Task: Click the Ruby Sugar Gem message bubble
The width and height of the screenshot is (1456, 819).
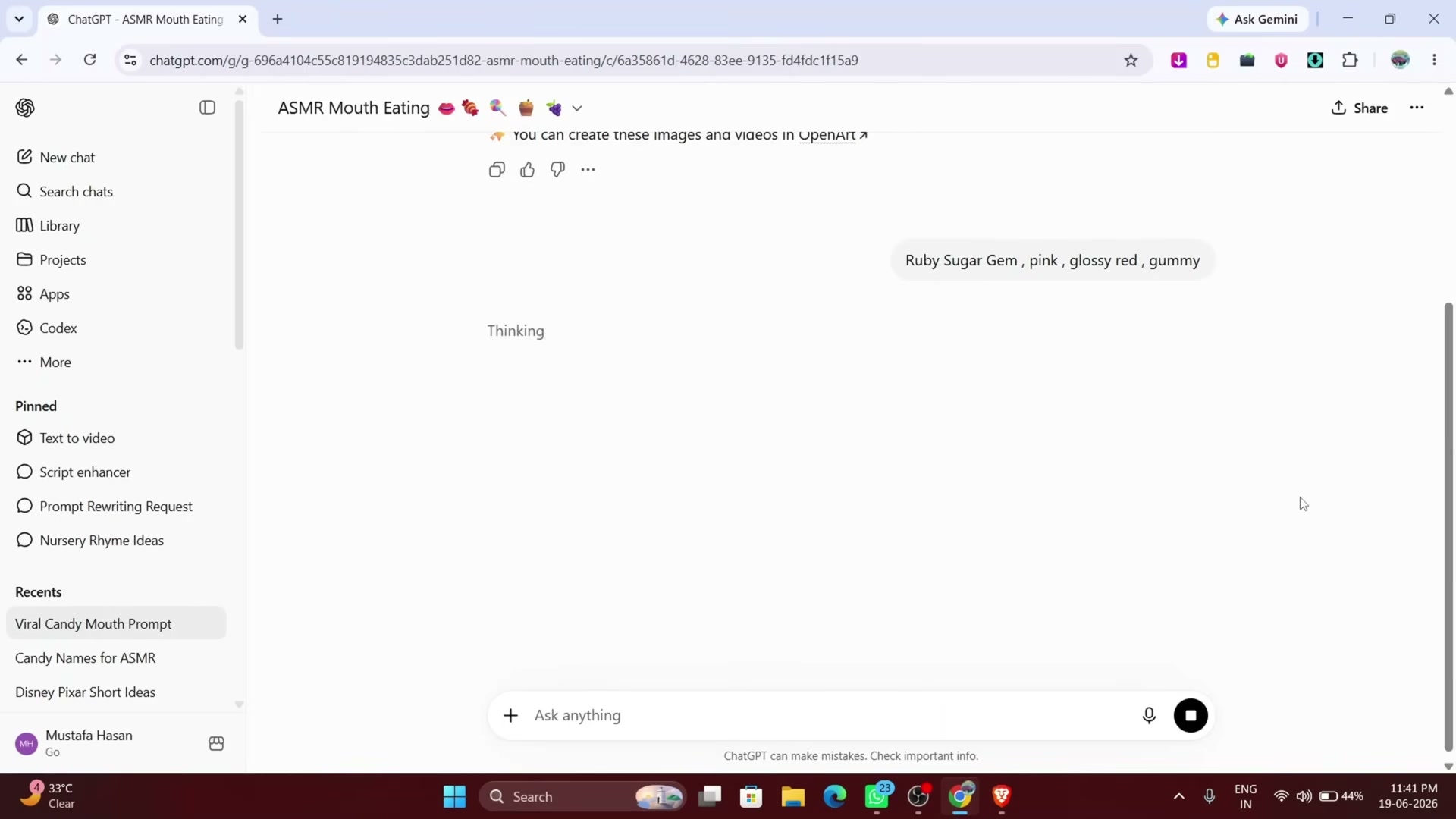Action: [x=1053, y=260]
